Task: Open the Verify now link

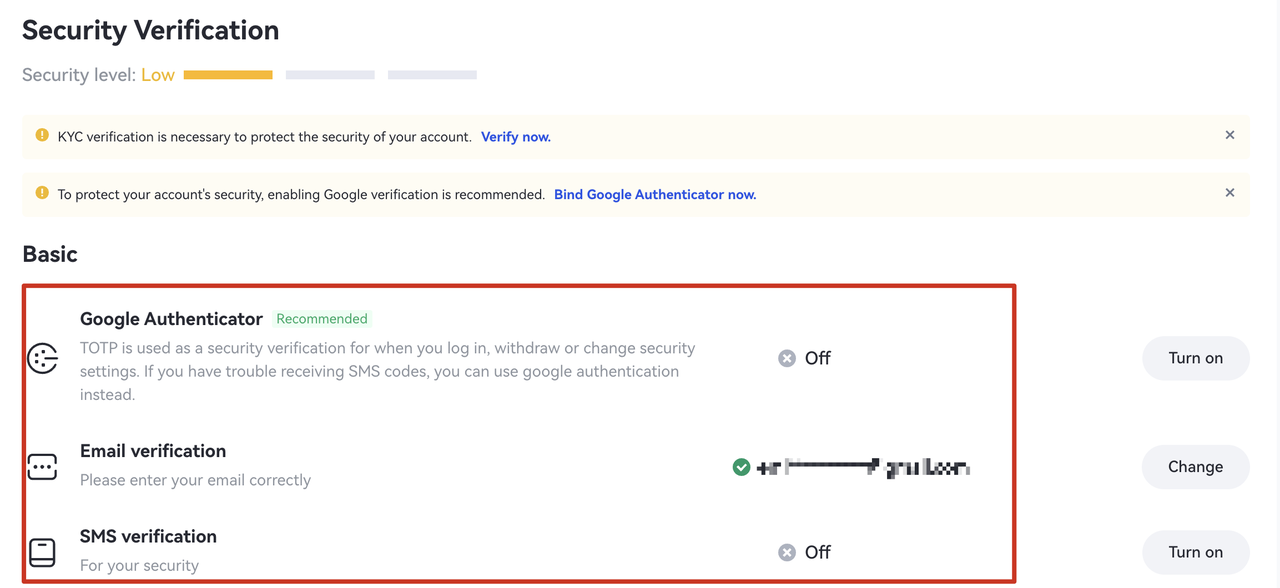Action: click(x=515, y=137)
